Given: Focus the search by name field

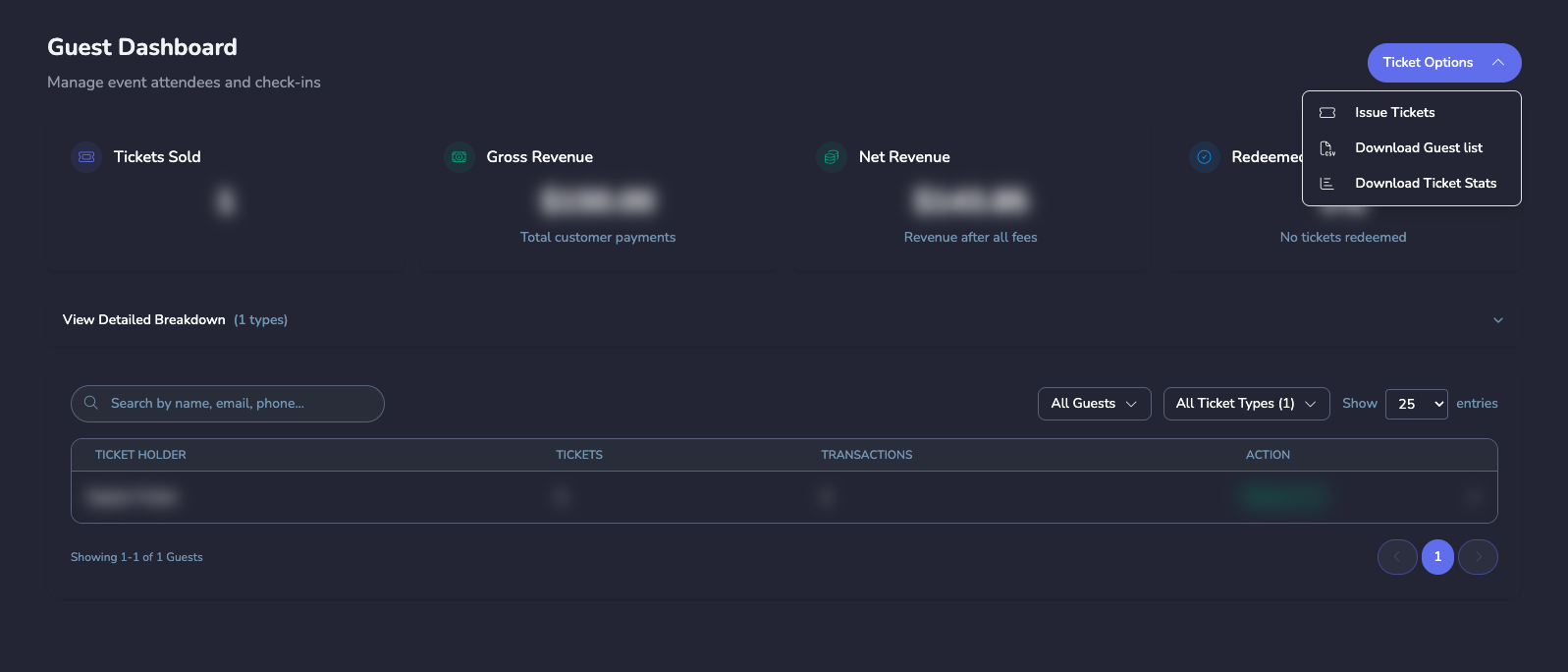Looking at the screenshot, I should pos(228,404).
